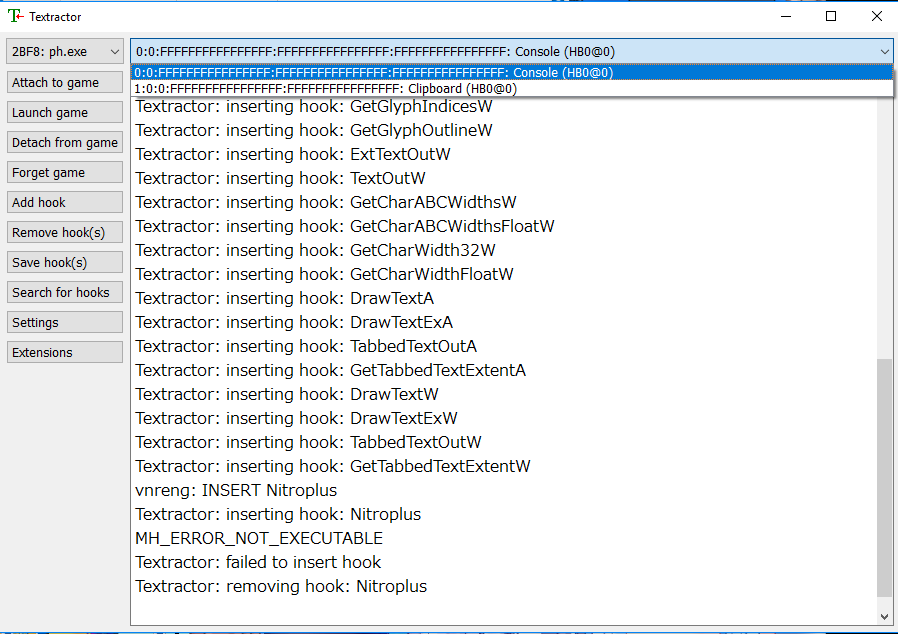The image size is (898, 634).
Task: Expand the hook selection combo box
Action: (500, 51)
